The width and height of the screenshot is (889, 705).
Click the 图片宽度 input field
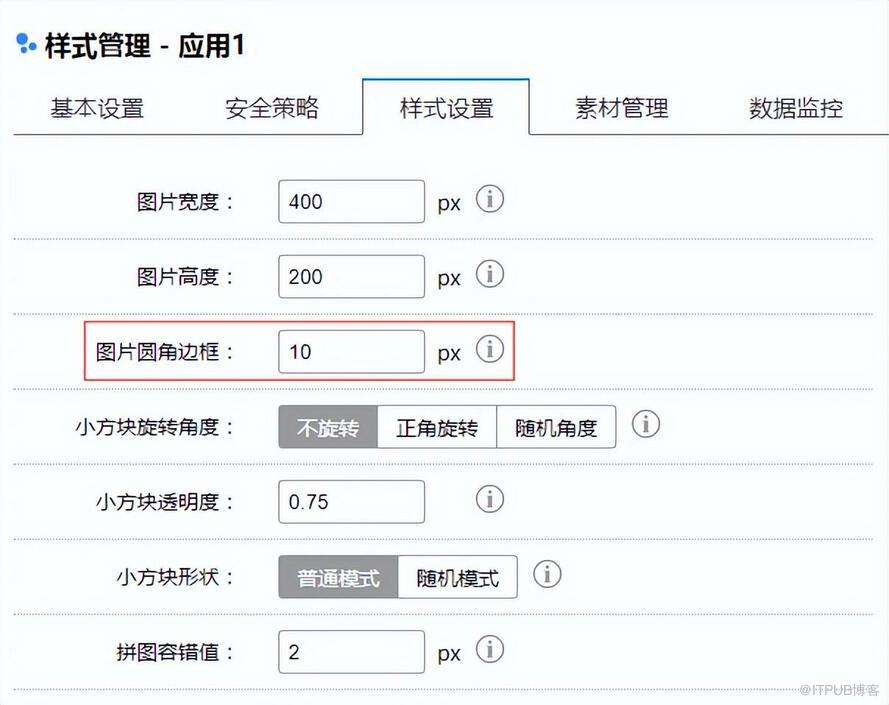click(351, 202)
